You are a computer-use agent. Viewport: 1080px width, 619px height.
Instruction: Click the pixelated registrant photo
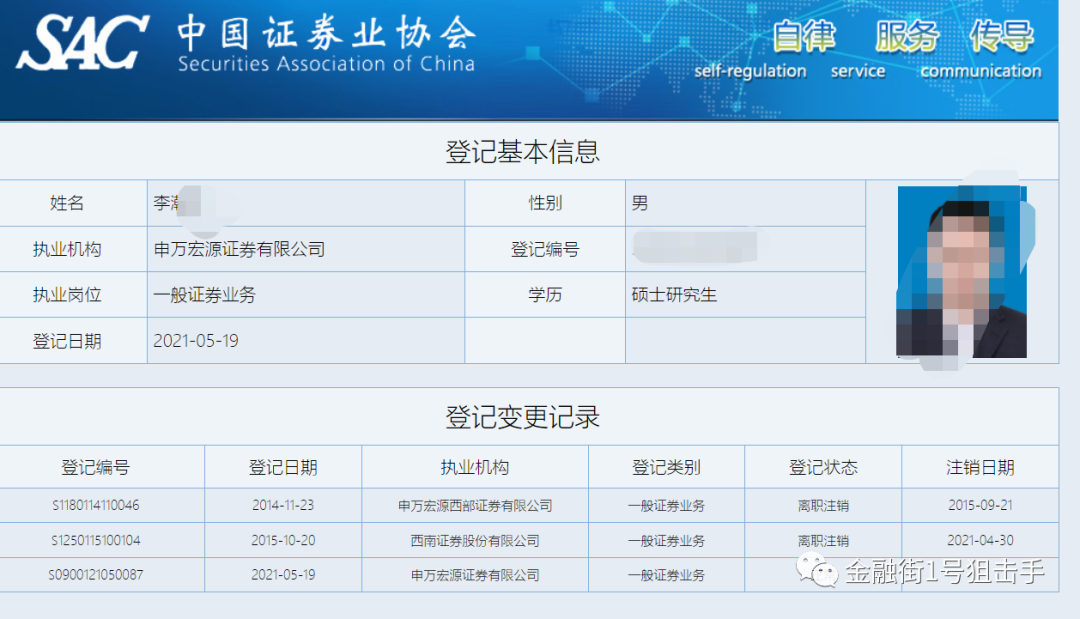point(962,271)
